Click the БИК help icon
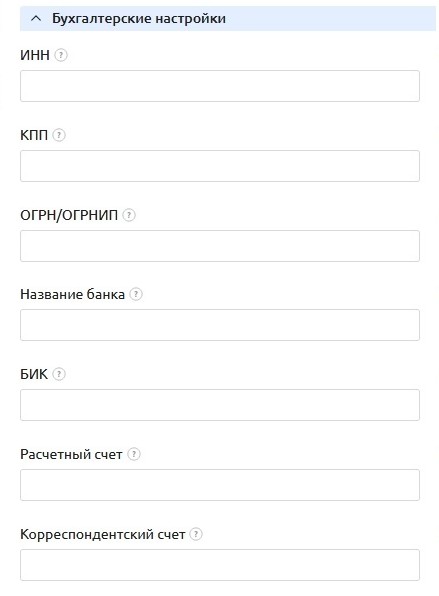Image resolution: width=439 pixels, height=596 pixels. tap(59, 374)
